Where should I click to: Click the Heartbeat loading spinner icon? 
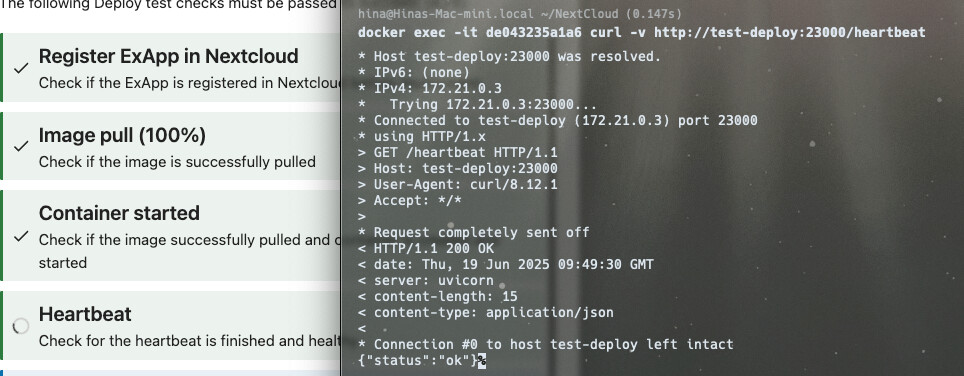(x=21, y=326)
